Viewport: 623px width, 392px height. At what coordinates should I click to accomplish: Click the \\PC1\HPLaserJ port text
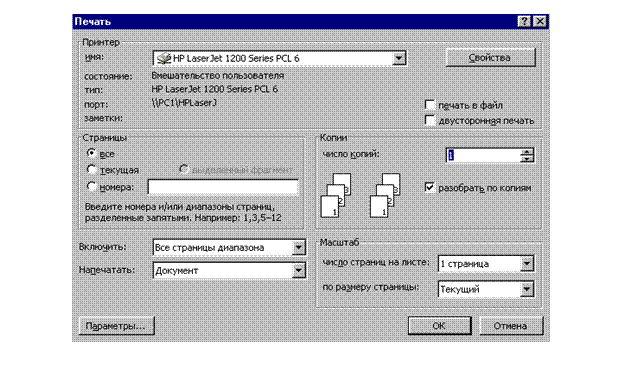tap(184, 103)
